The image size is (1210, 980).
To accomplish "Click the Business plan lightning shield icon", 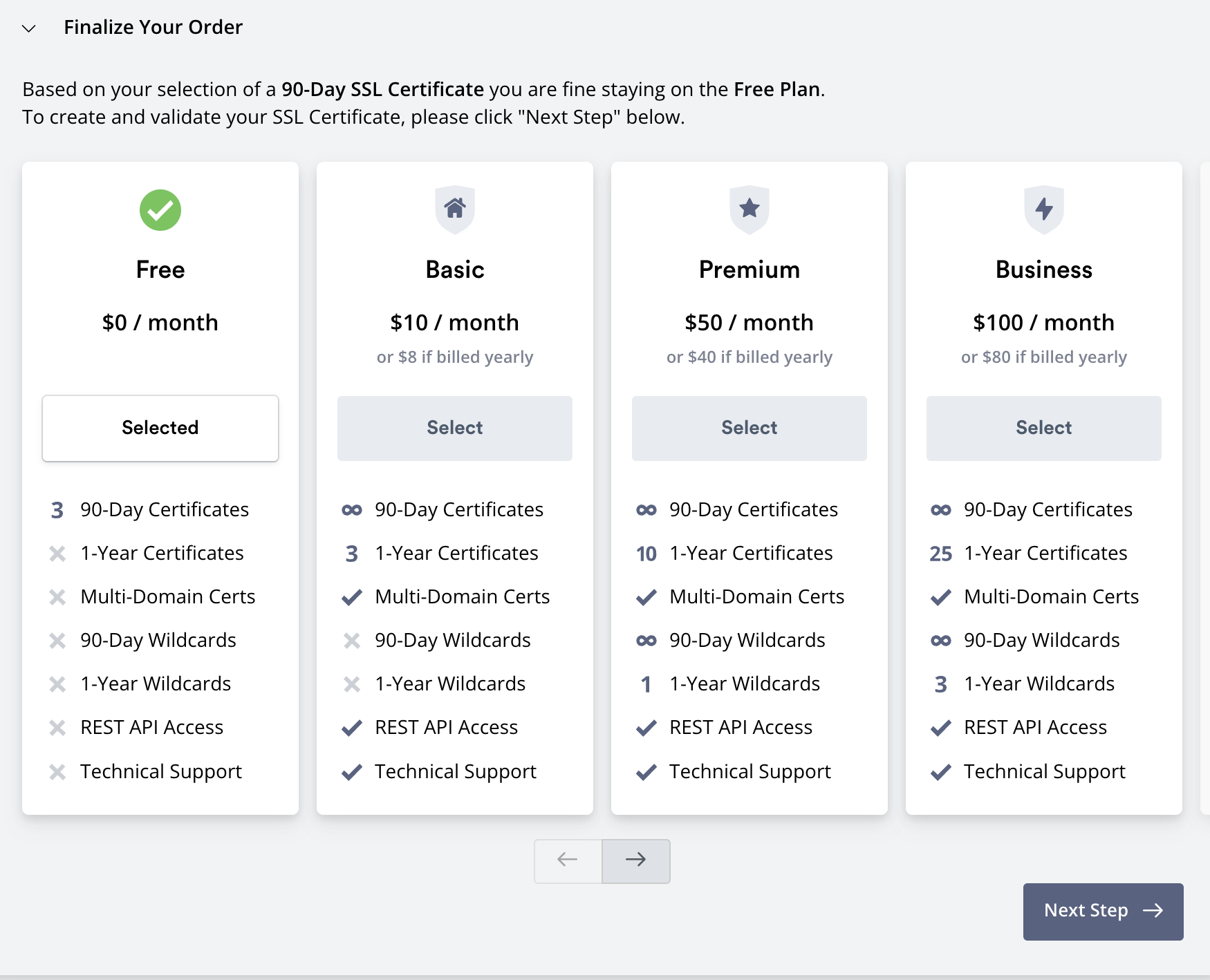I will tap(1044, 209).
